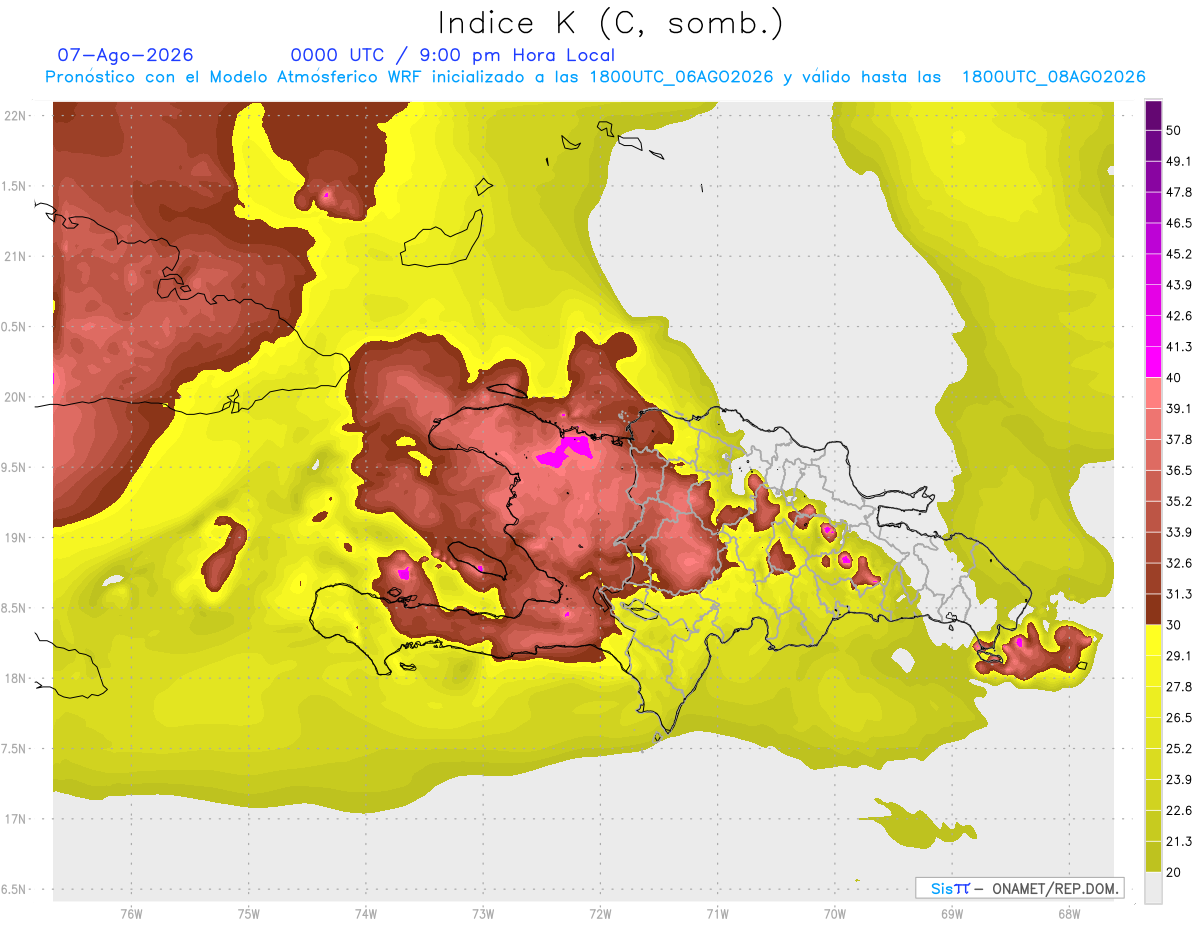Click the colorbar value "25.2"

pyautogui.click(x=1179, y=748)
